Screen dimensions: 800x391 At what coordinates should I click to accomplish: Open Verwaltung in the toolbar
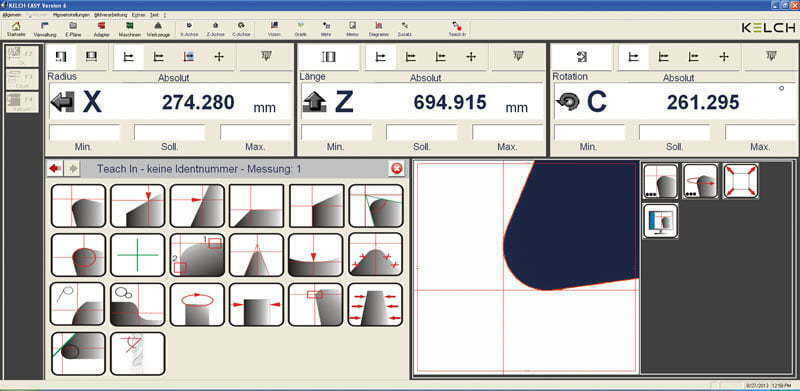[44, 29]
